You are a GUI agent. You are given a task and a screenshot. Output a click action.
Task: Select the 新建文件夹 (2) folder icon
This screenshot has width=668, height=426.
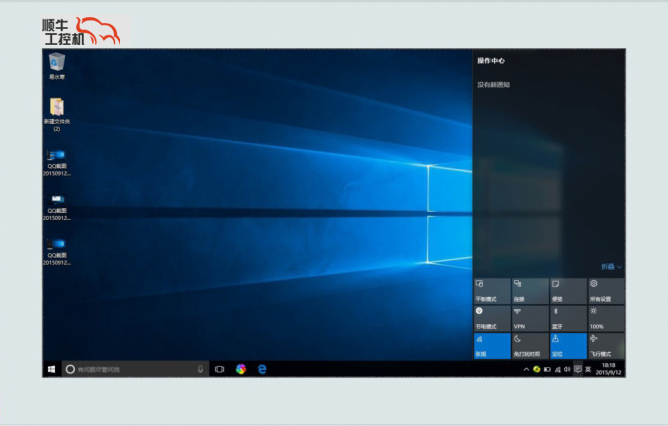click(57, 114)
